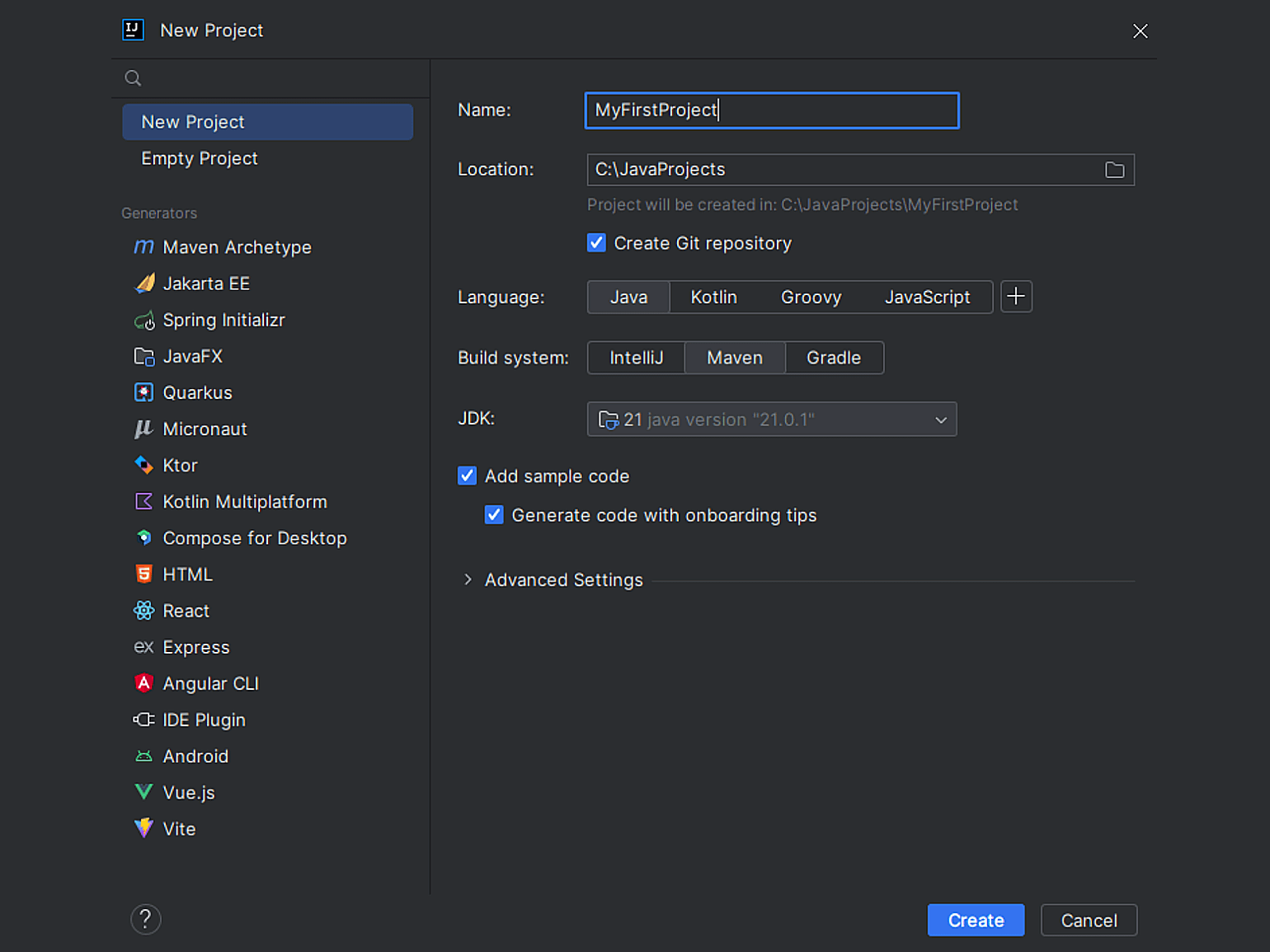The width and height of the screenshot is (1270, 952).
Task: Click the Vue.js logo icon
Action: click(x=144, y=792)
